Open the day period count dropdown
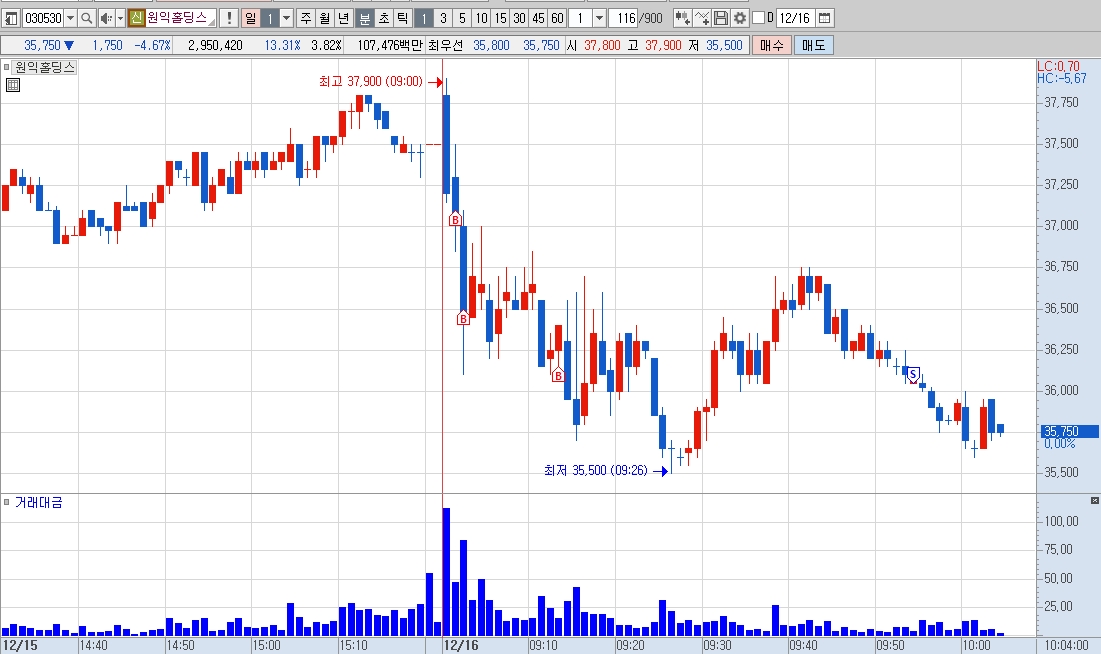Screen dimensions: 1101x654 point(286,18)
